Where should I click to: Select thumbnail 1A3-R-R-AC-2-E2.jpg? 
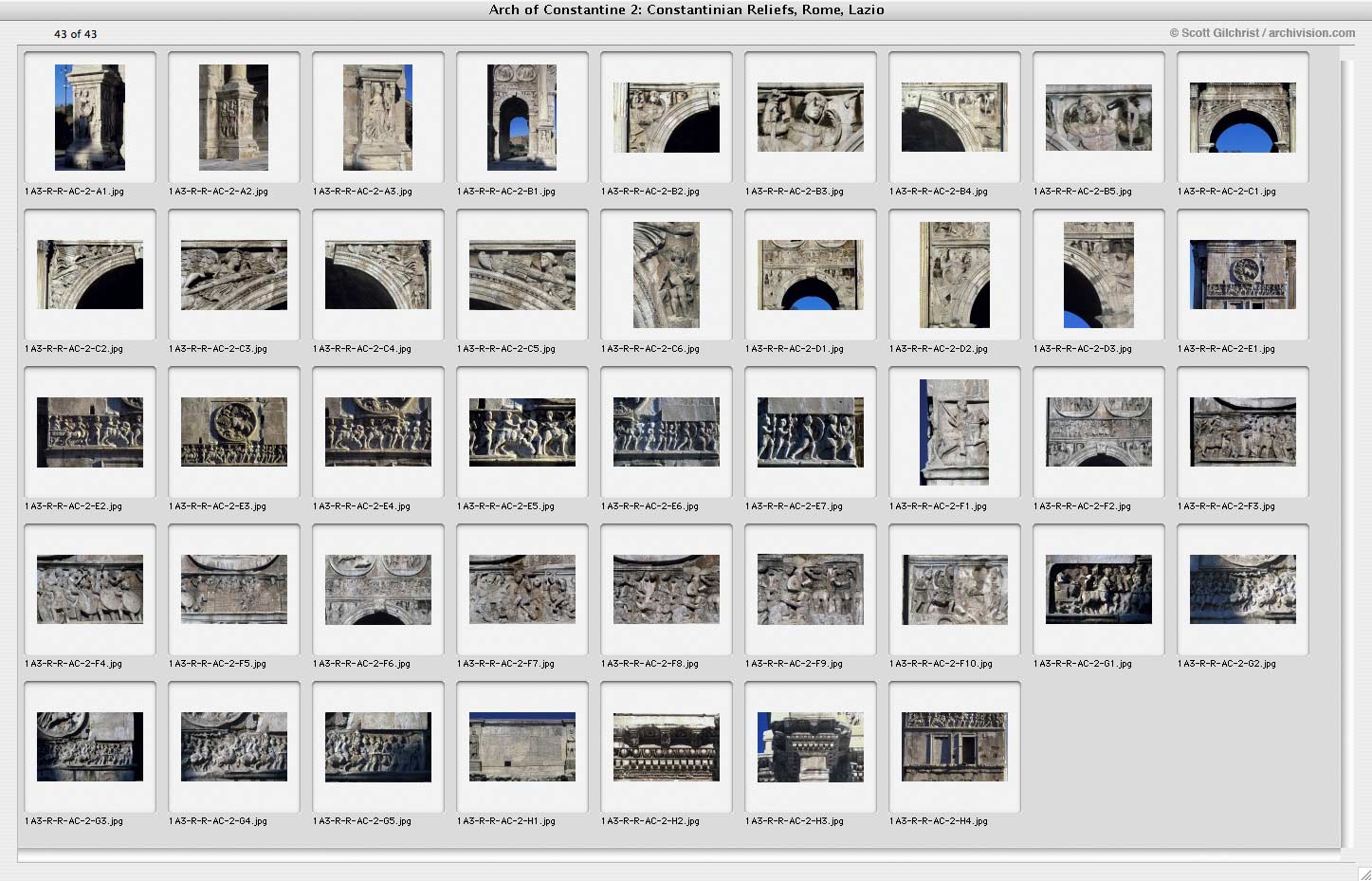[90, 432]
